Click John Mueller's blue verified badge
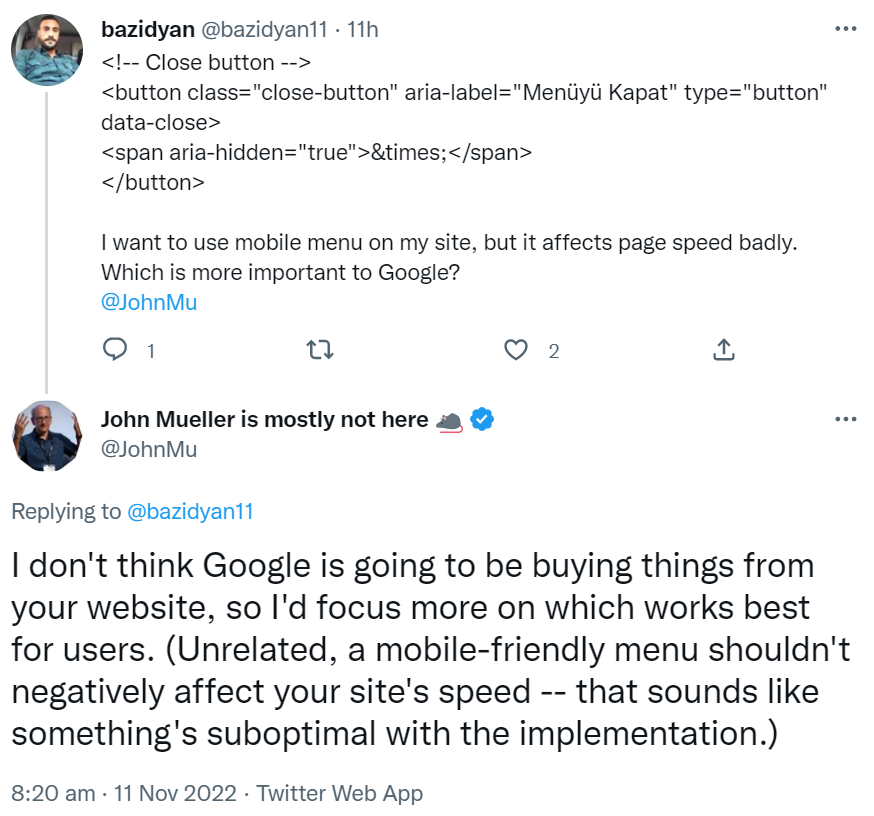 (x=482, y=419)
